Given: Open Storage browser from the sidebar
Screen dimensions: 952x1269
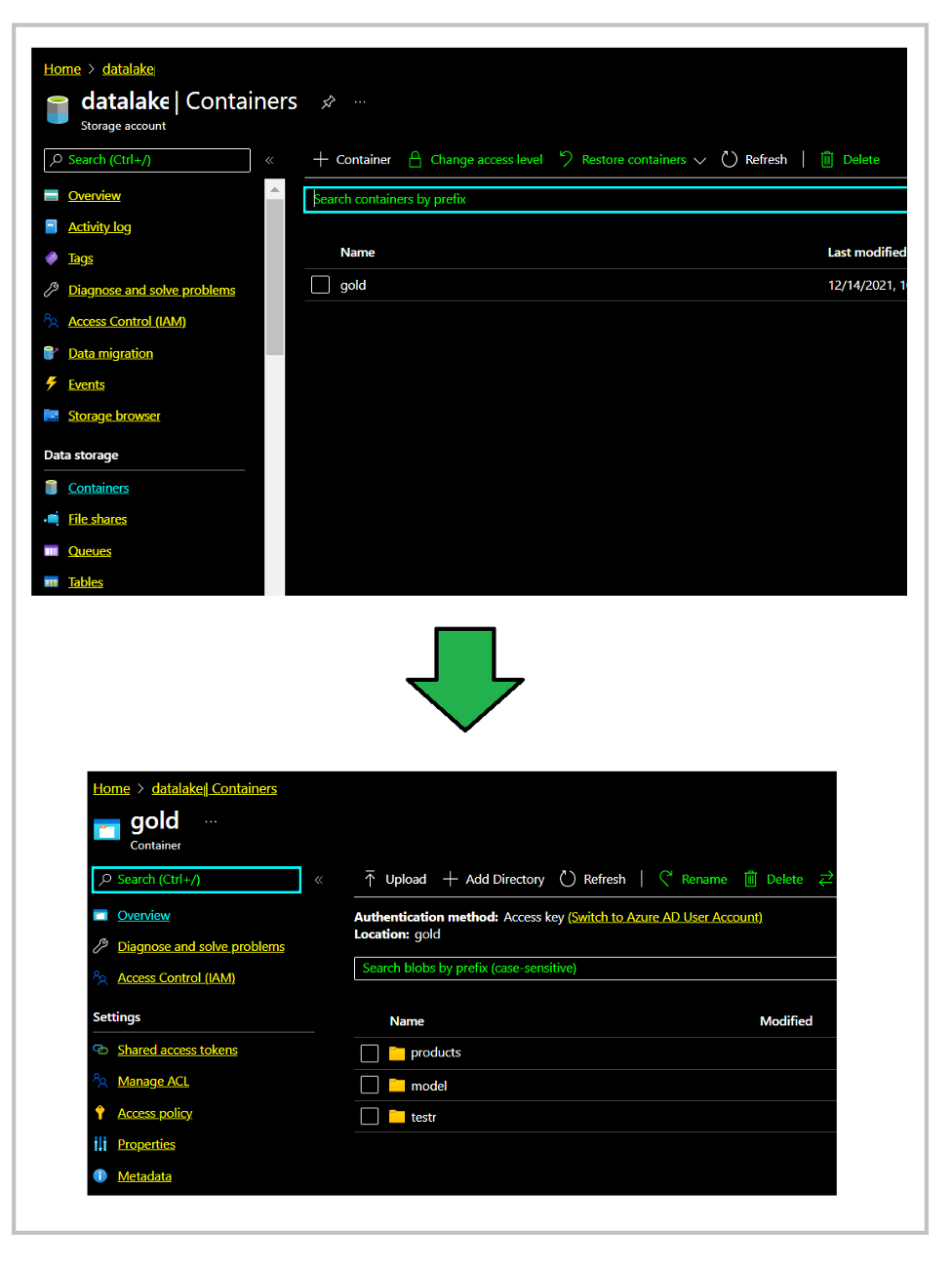Looking at the screenshot, I should [114, 416].
